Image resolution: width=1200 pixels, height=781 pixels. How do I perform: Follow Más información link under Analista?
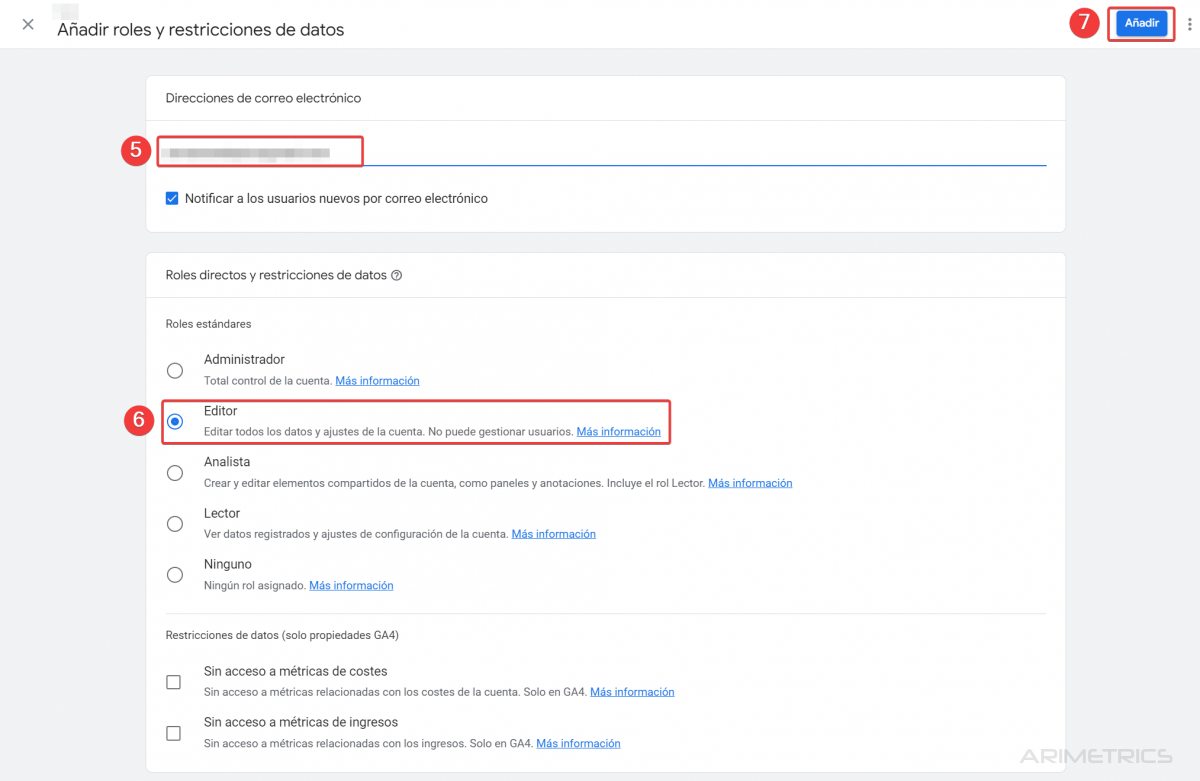point(750,483)
